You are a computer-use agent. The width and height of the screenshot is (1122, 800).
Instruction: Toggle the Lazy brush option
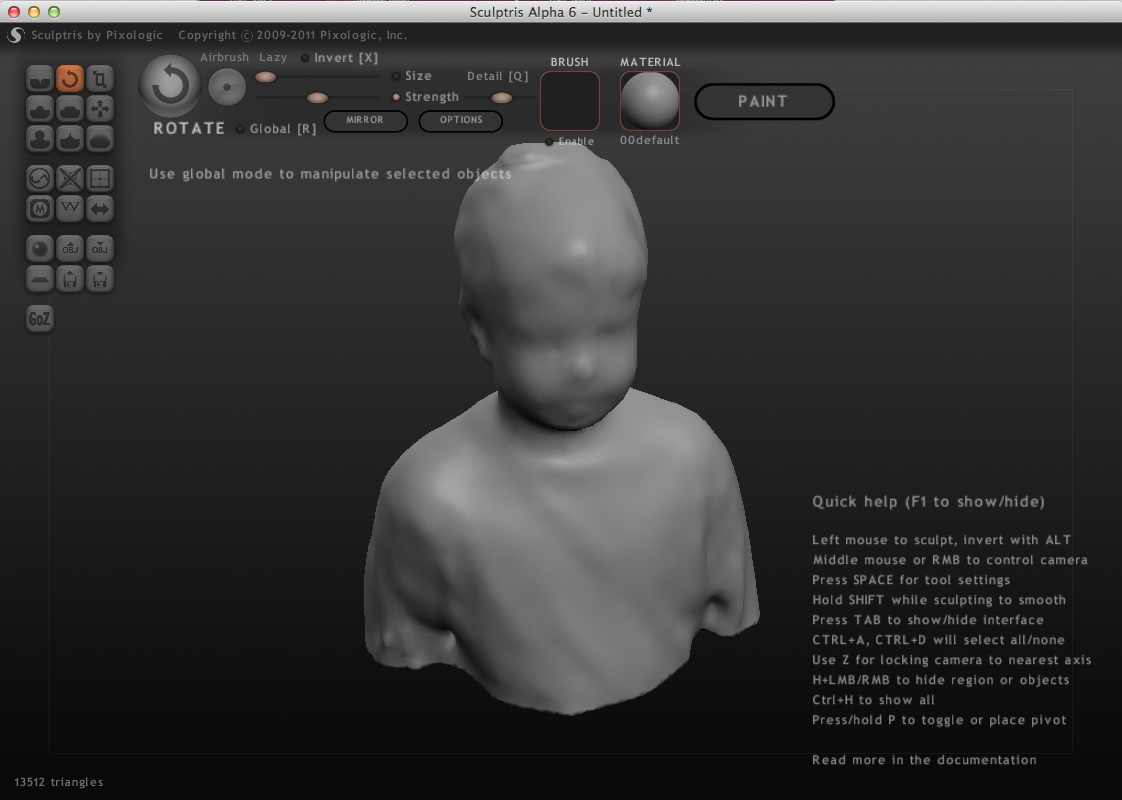click(x=273, y=57)
